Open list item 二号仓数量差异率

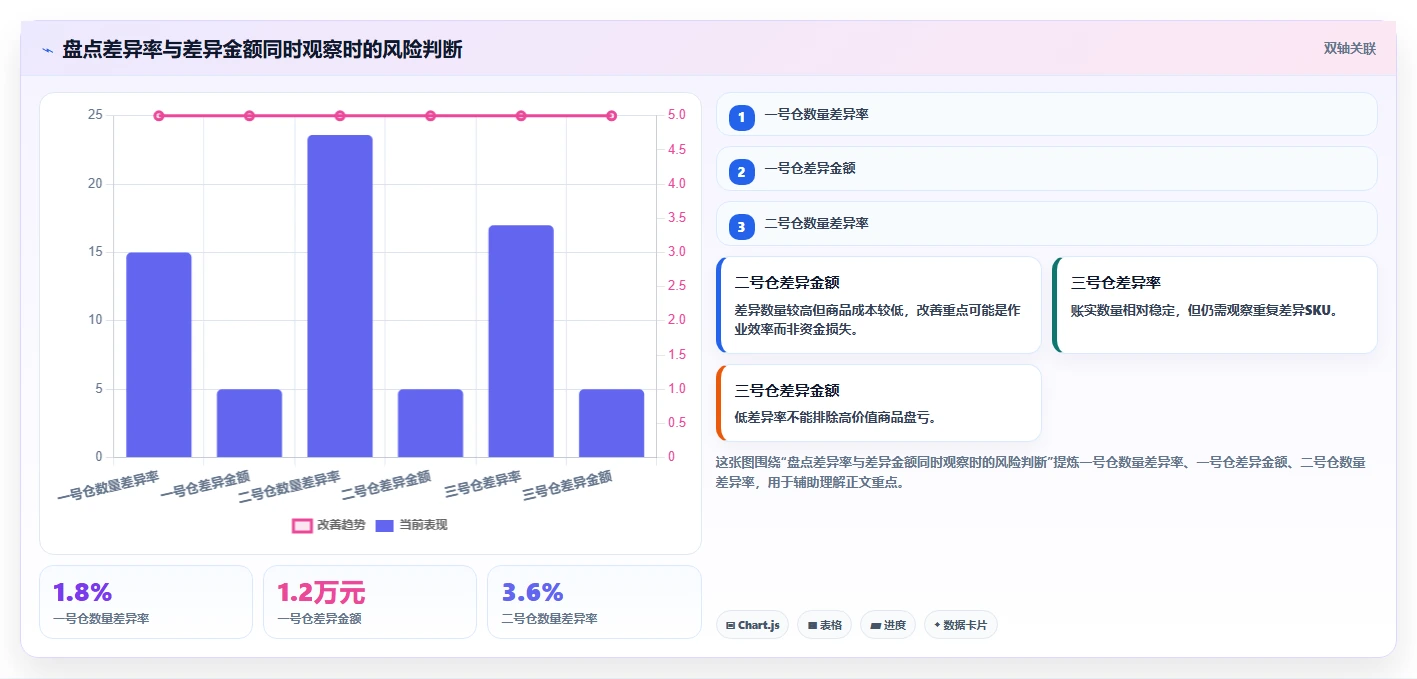point(1047,224)
